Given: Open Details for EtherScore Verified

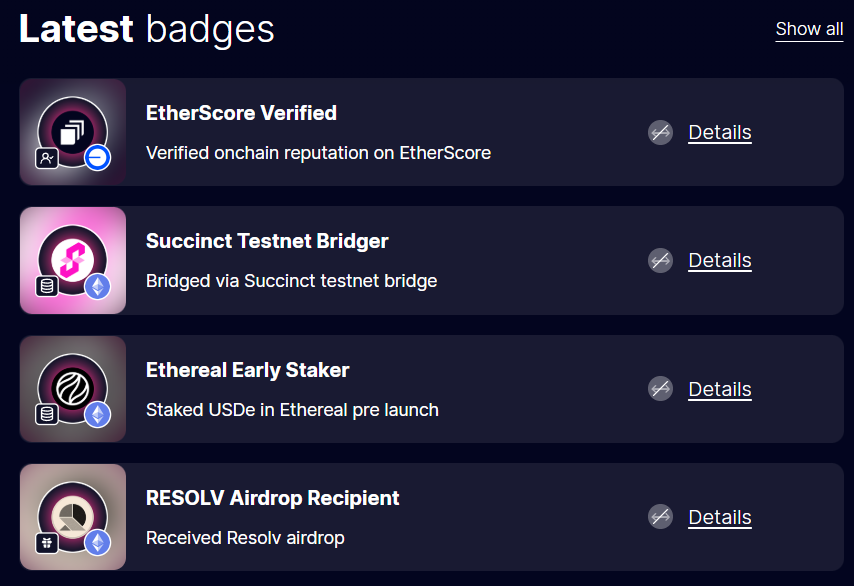Looking at the screenshot, I should coord(719,132).
